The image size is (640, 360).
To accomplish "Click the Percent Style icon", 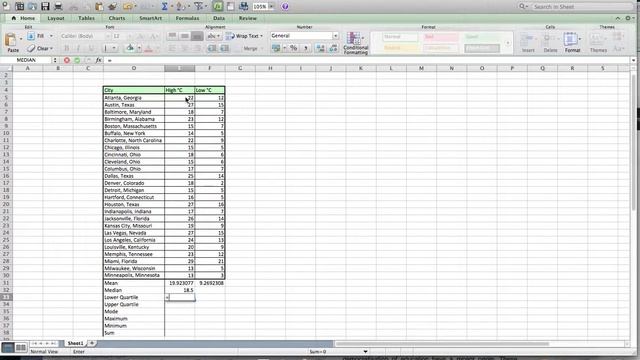I will [293, 48].
